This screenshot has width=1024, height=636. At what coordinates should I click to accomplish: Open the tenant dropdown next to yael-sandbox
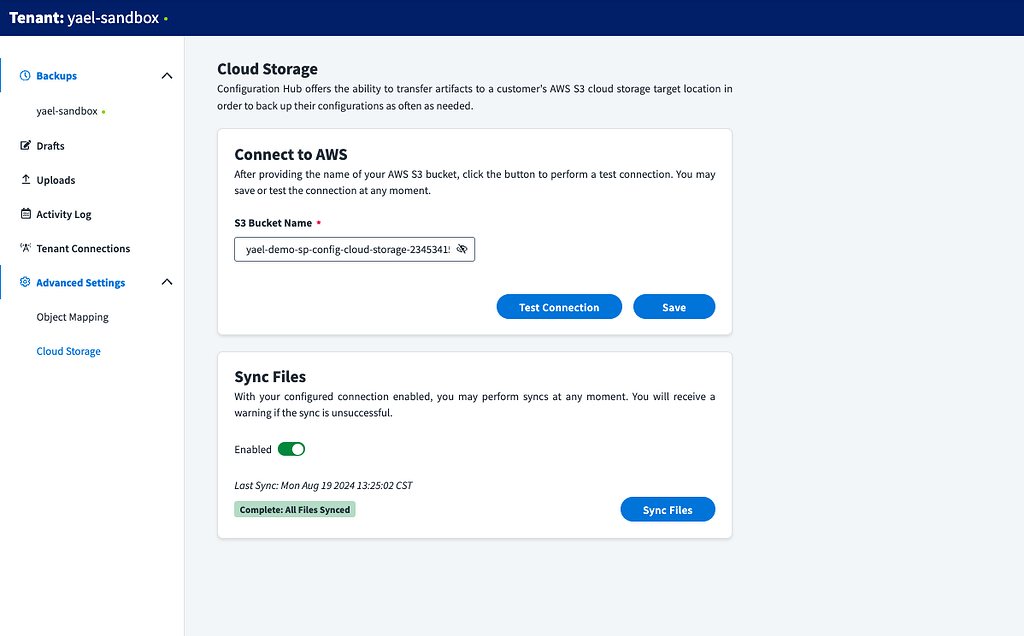168,18
